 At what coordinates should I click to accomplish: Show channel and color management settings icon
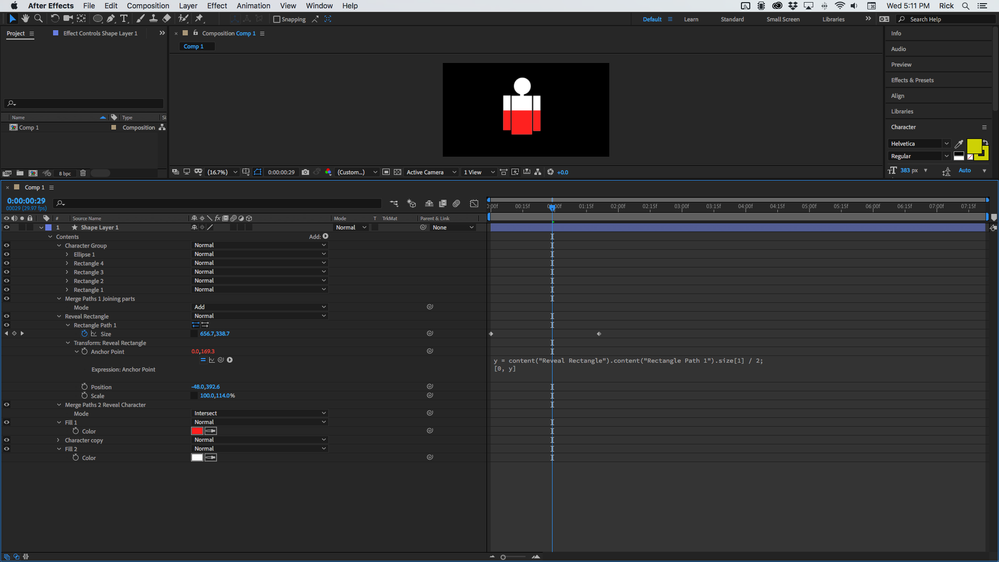[328, 172]
